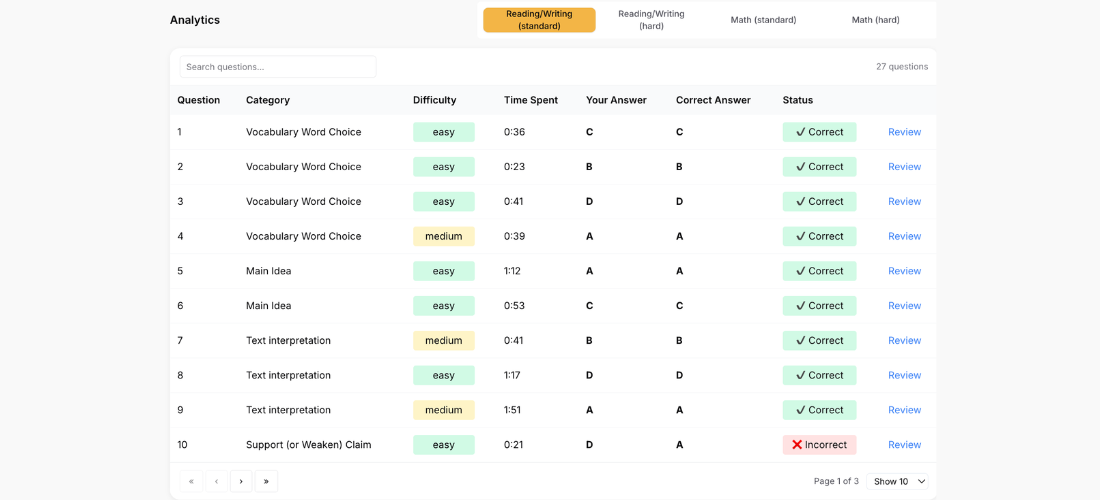Select the Question column header
The height and width of the screenshot is (500, 1100).
(x=199, y=100)
